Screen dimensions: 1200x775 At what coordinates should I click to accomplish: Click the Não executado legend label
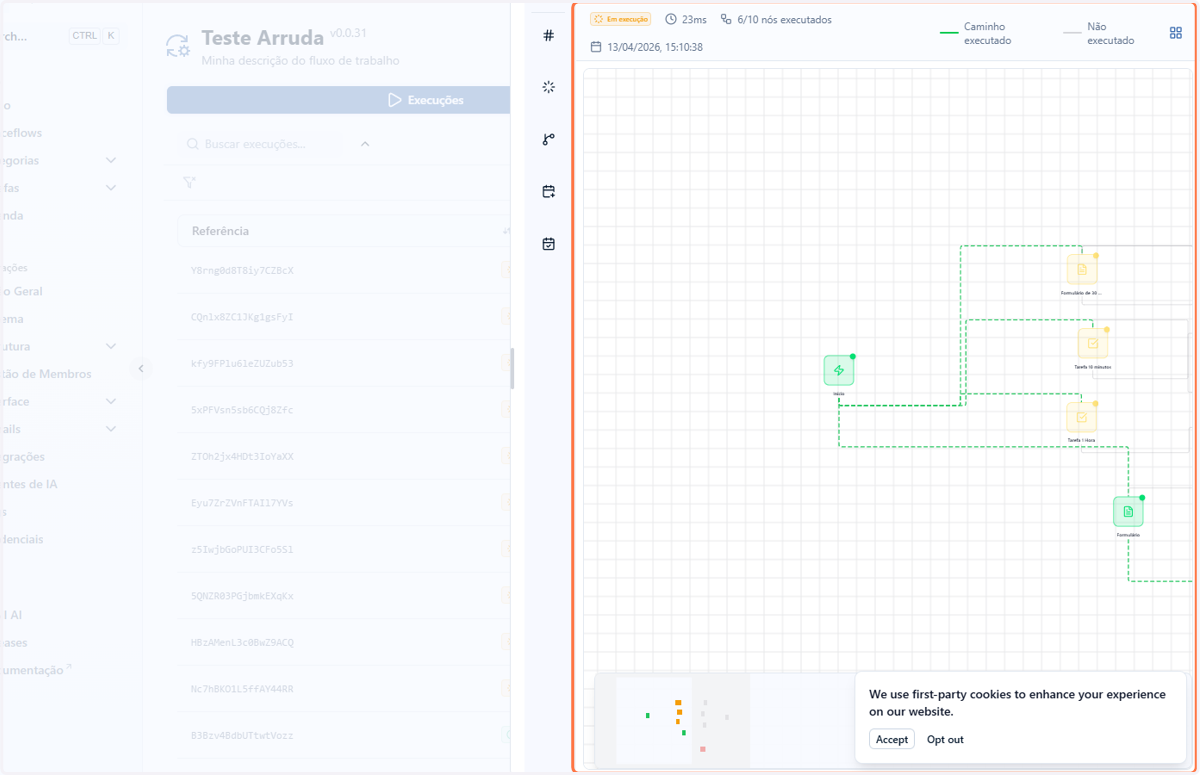tap(1111, 33)
